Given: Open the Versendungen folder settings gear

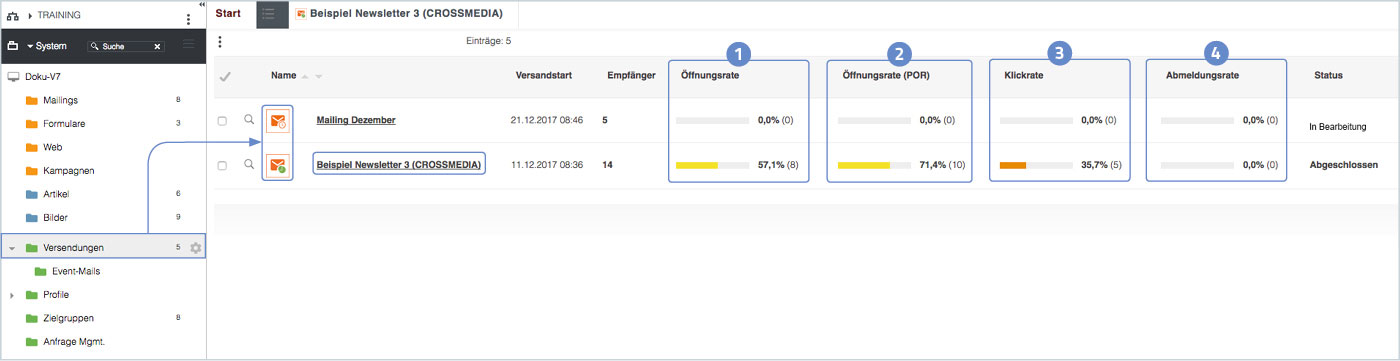Looking at the screenshot, I should tap(196, 247).
